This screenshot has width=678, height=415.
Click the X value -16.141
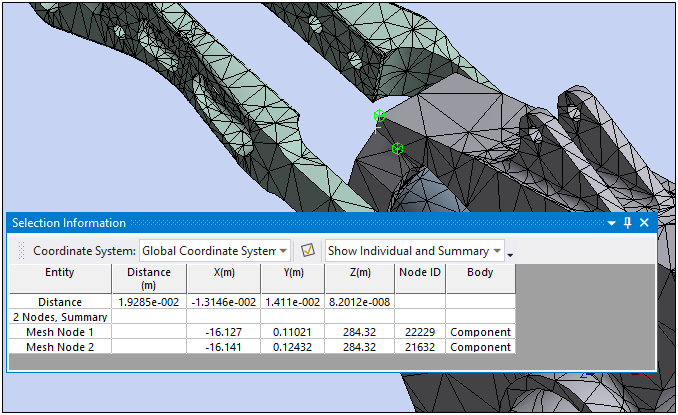point(224,347)
